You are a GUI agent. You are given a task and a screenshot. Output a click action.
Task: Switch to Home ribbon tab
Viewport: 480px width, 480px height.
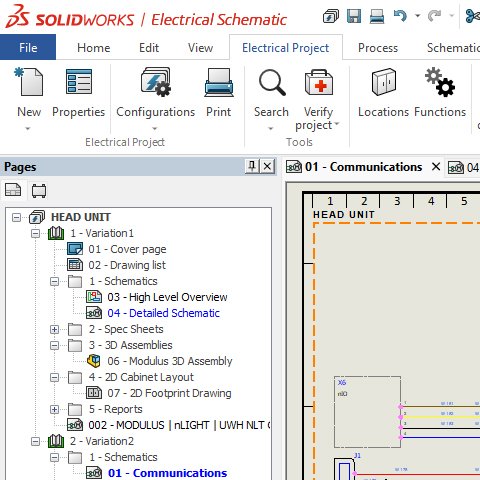pos(94,48)
